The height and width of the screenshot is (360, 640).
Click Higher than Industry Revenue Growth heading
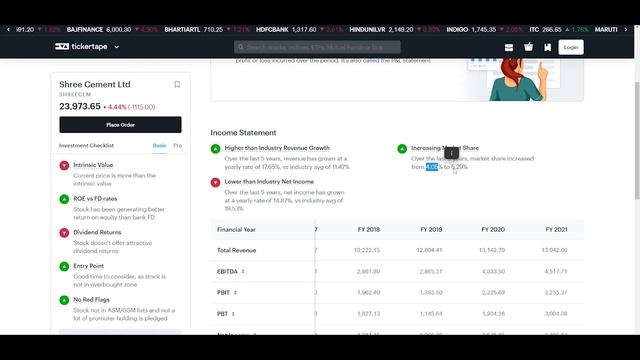coord(277,148)
